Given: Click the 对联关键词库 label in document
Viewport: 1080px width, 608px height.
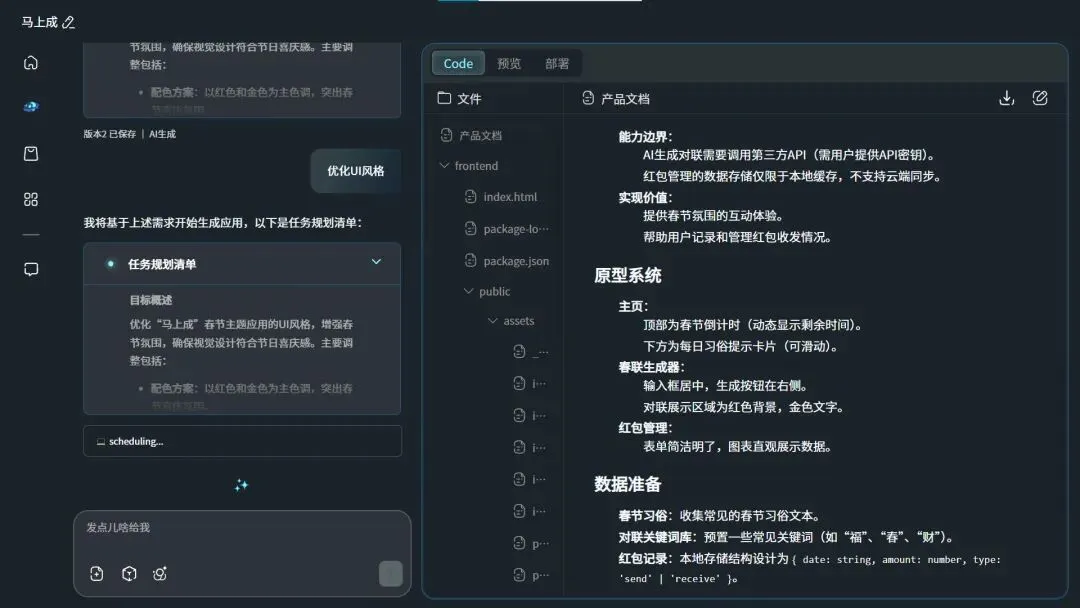Looking at the screenshot, I should [654, 538].
